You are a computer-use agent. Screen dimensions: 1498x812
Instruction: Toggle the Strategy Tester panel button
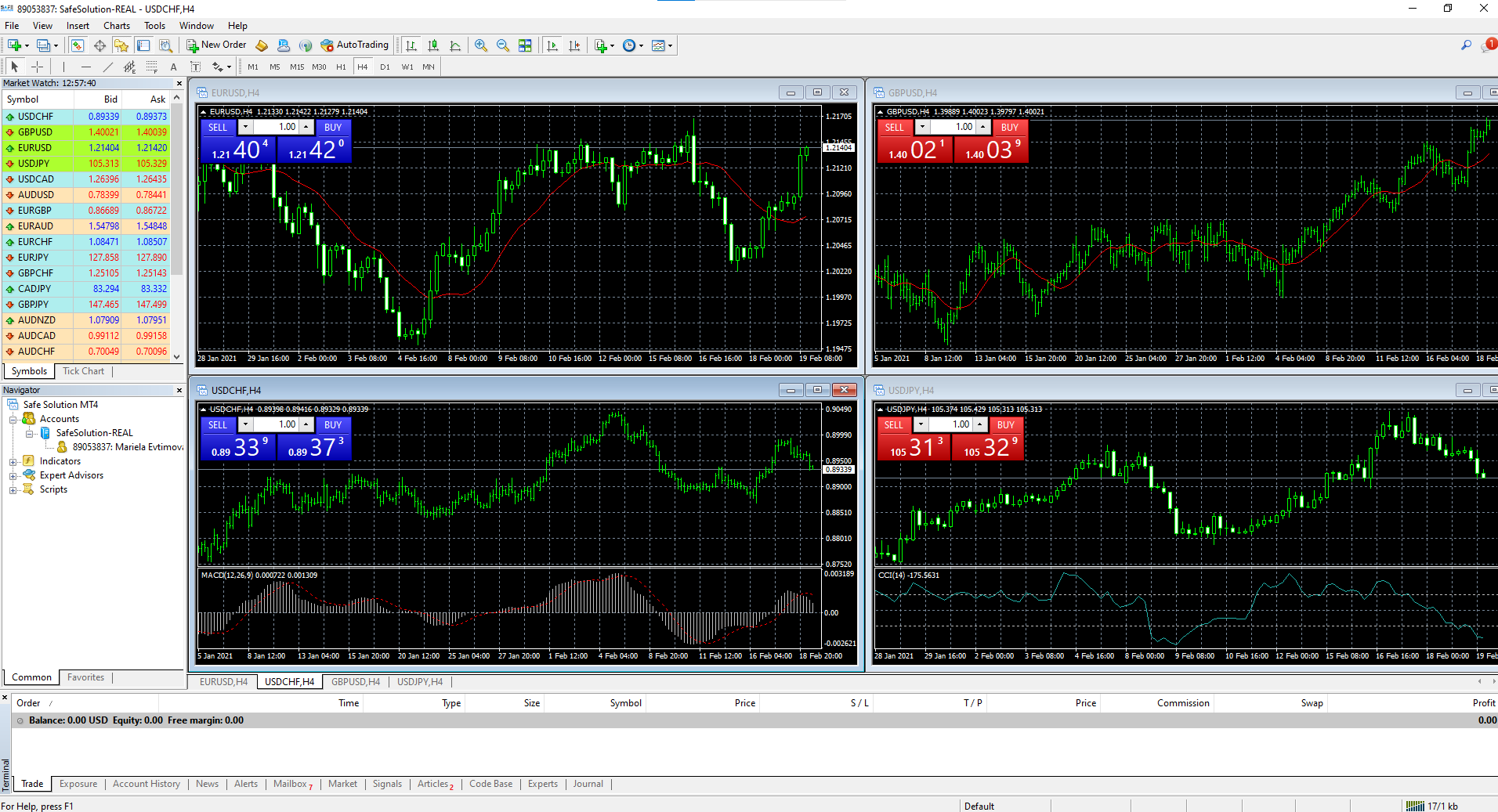point(165,45)
